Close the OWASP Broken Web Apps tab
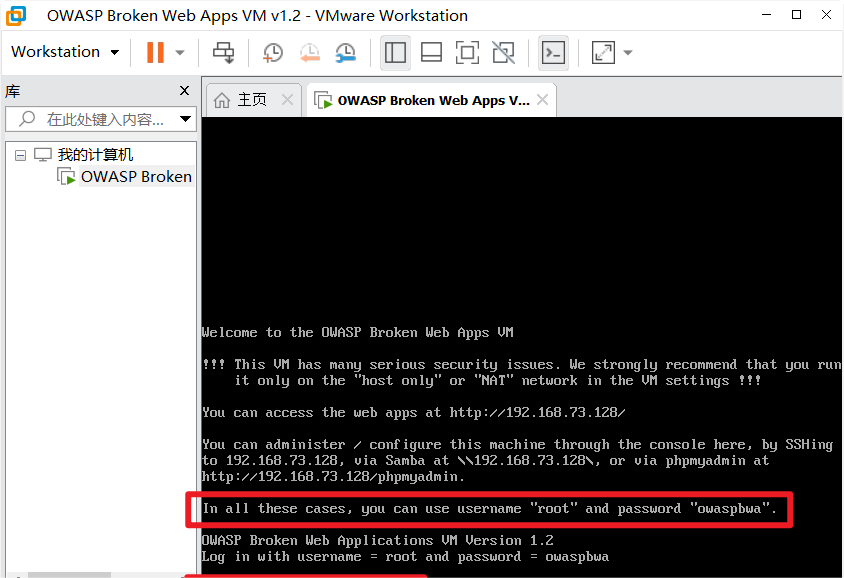 [543, 100]
